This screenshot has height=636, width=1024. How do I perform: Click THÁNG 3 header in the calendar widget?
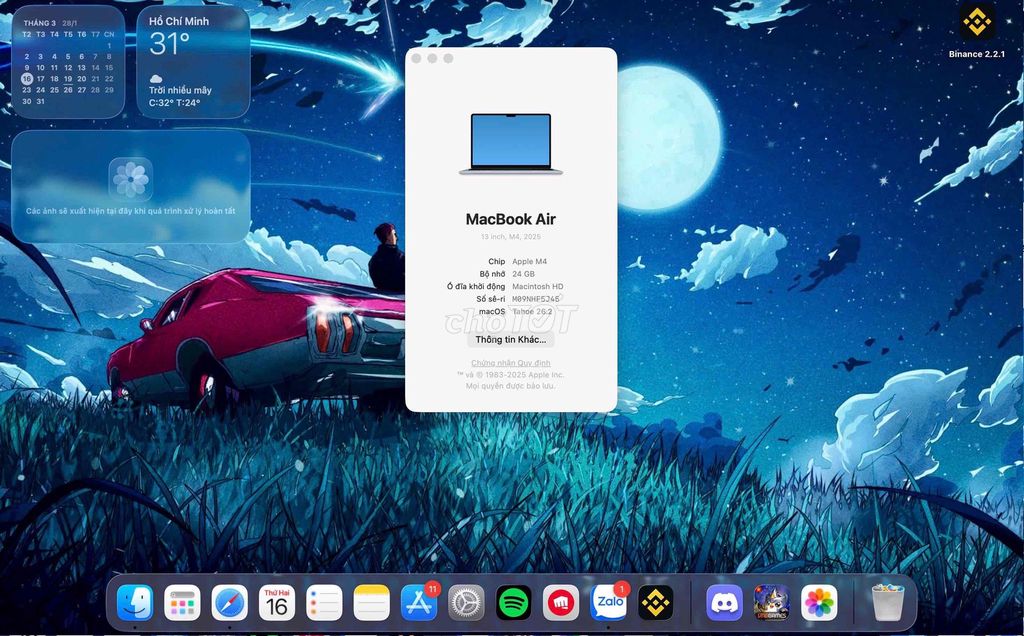[40, 23]
